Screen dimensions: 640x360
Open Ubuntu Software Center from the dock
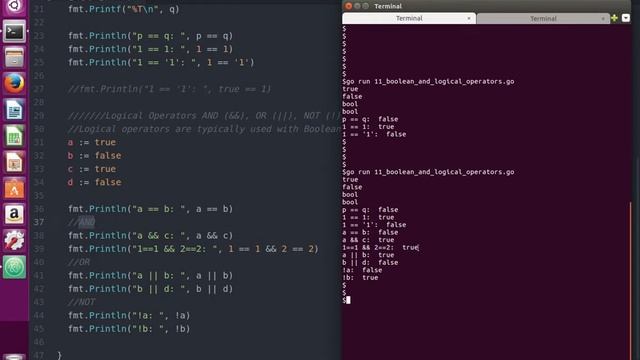pos(14,188)
